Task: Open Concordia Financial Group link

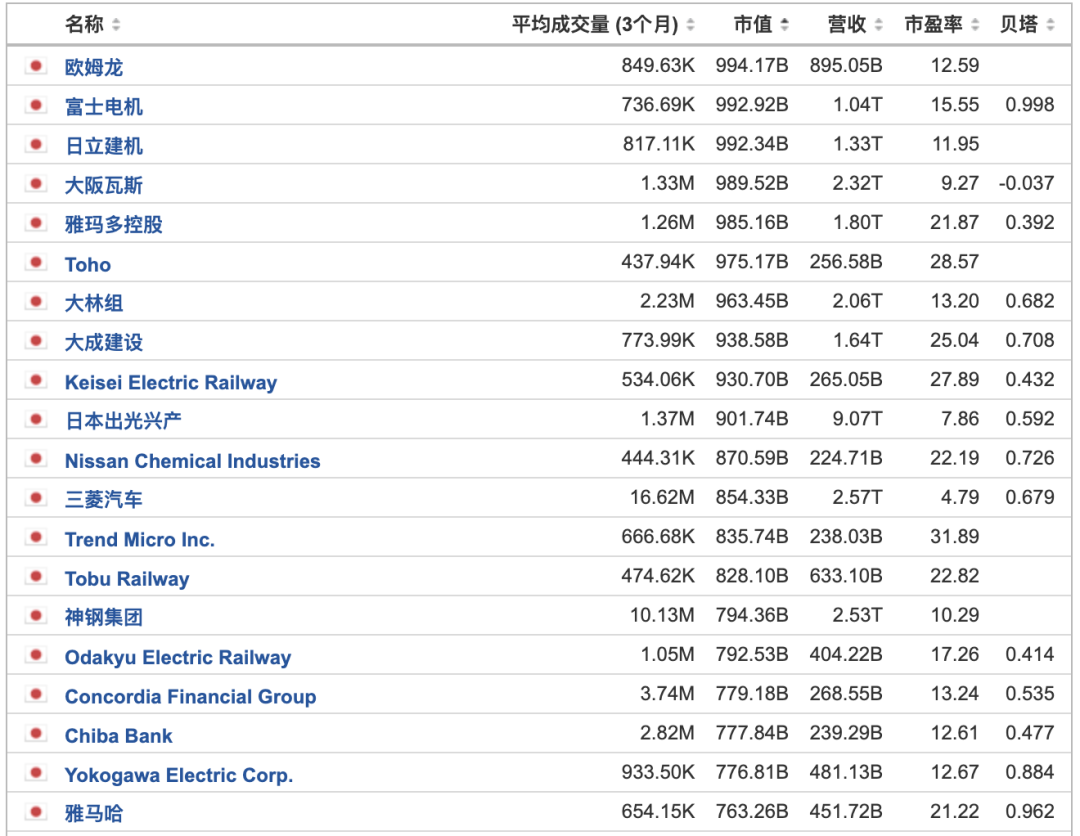Action: (x=191, y=697)
